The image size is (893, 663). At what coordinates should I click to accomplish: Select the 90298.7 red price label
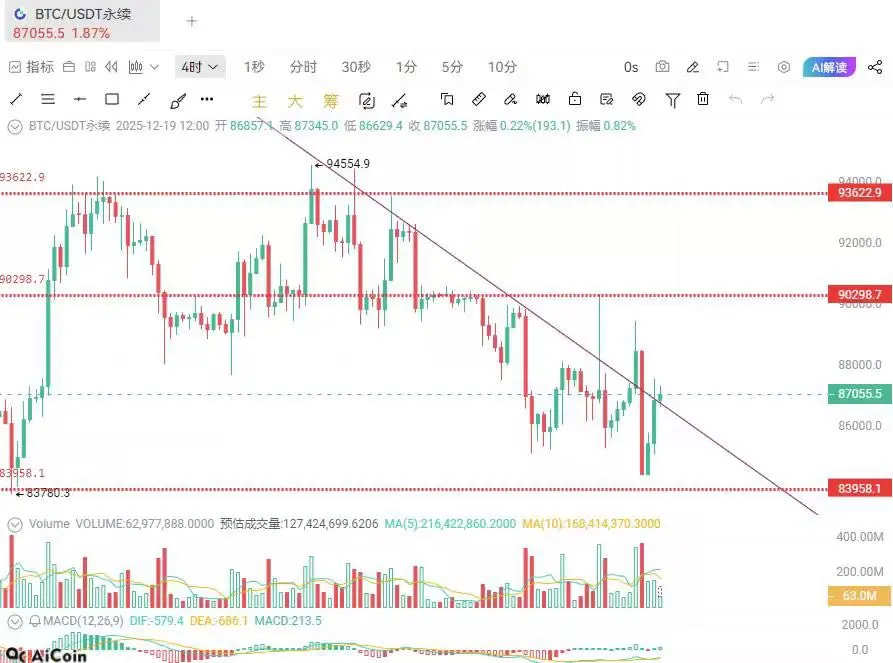pos(859,294)
